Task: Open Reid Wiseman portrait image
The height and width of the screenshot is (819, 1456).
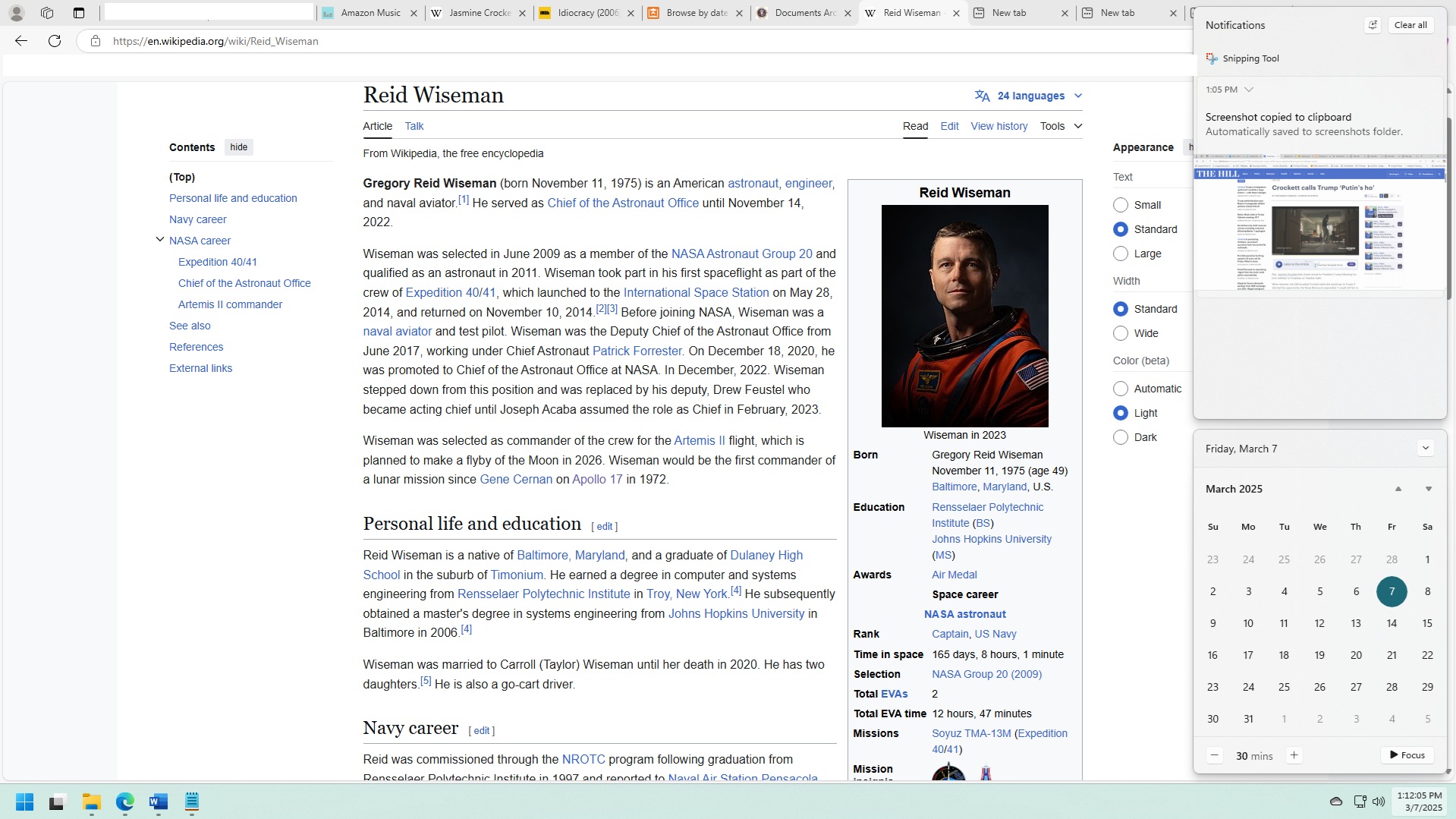Action: click(x=964, y=316)
